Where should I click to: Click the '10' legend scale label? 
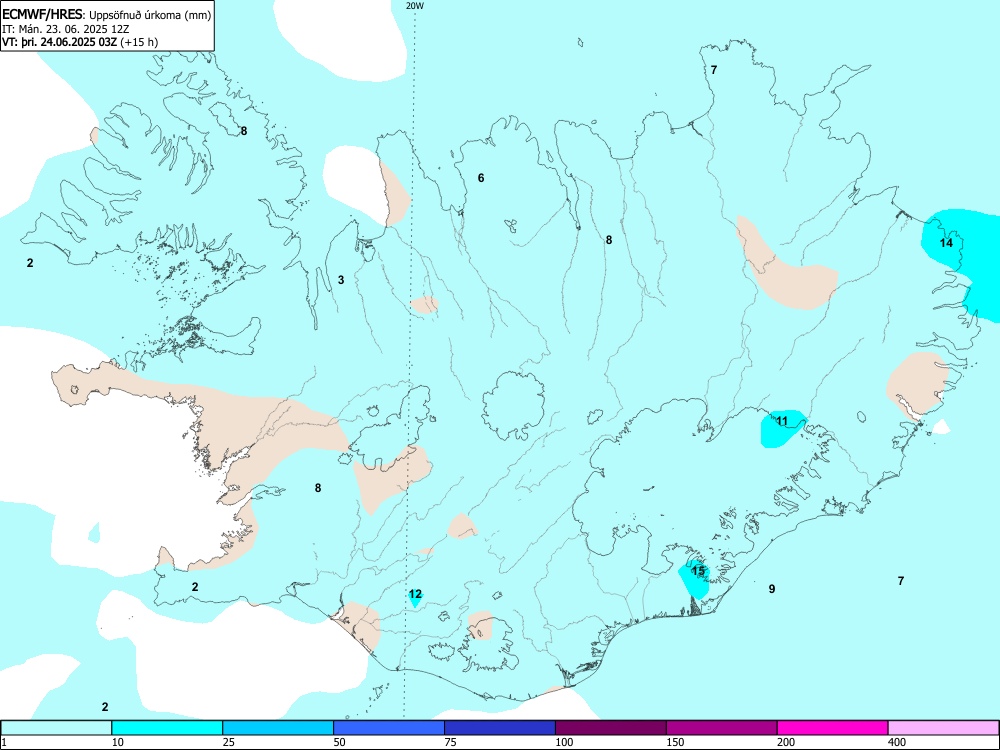coord(117,742)
